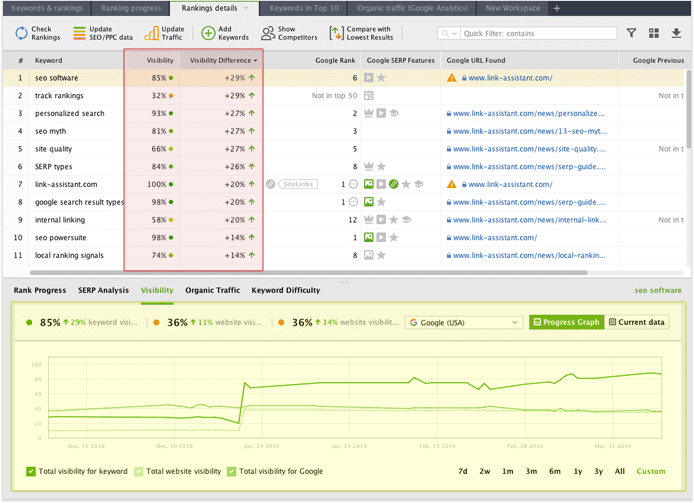Click crown icon in internal linking row
Image resolution: width=694 pixels, height=503 pixels.
pos(369,220)
